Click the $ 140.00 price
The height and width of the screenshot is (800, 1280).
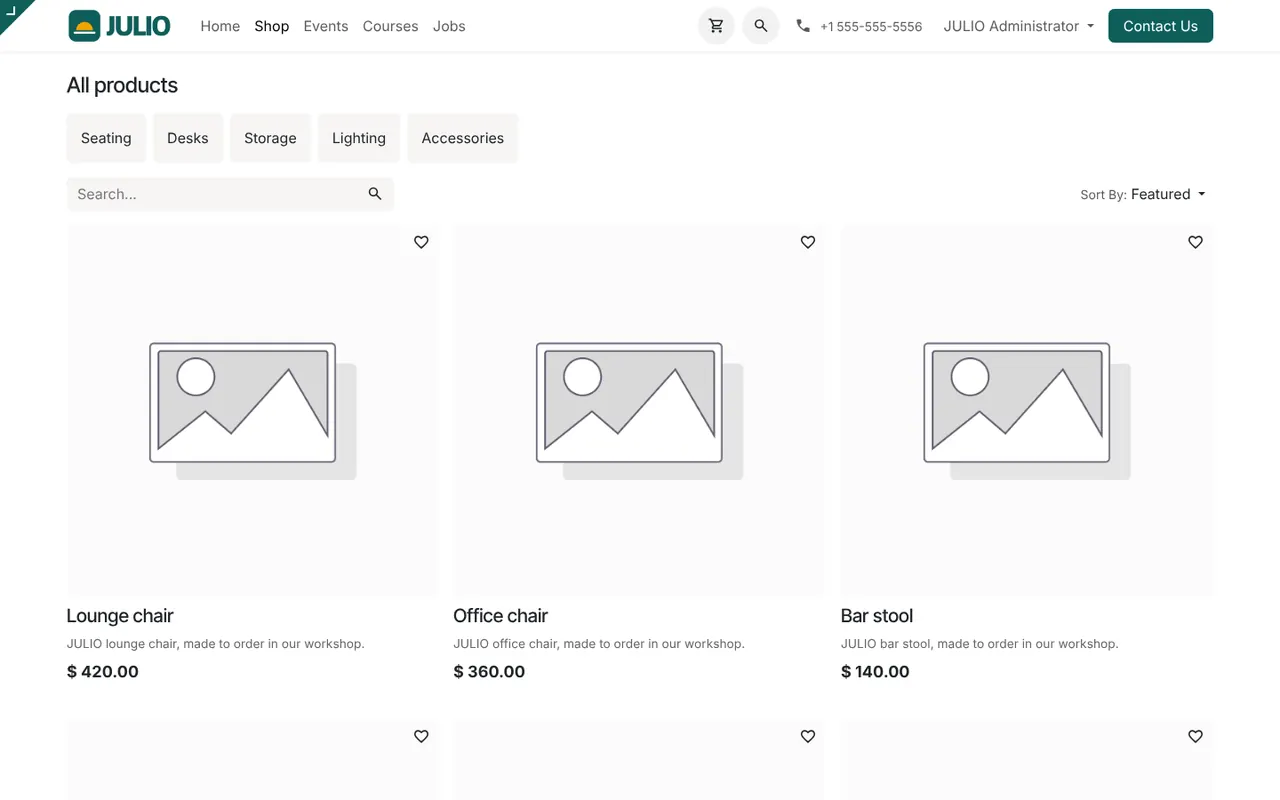[x=875, y=672]
